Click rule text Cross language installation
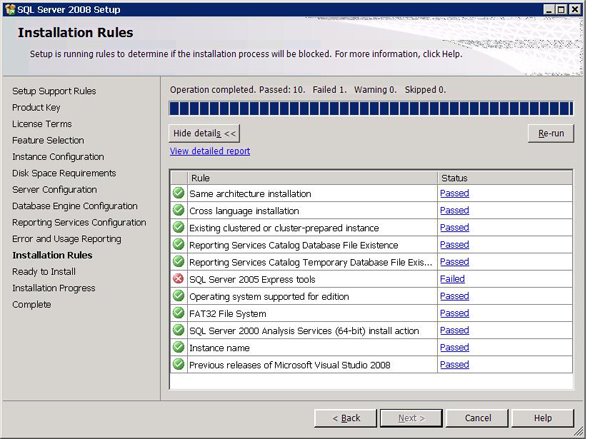 tap(244, 211)
